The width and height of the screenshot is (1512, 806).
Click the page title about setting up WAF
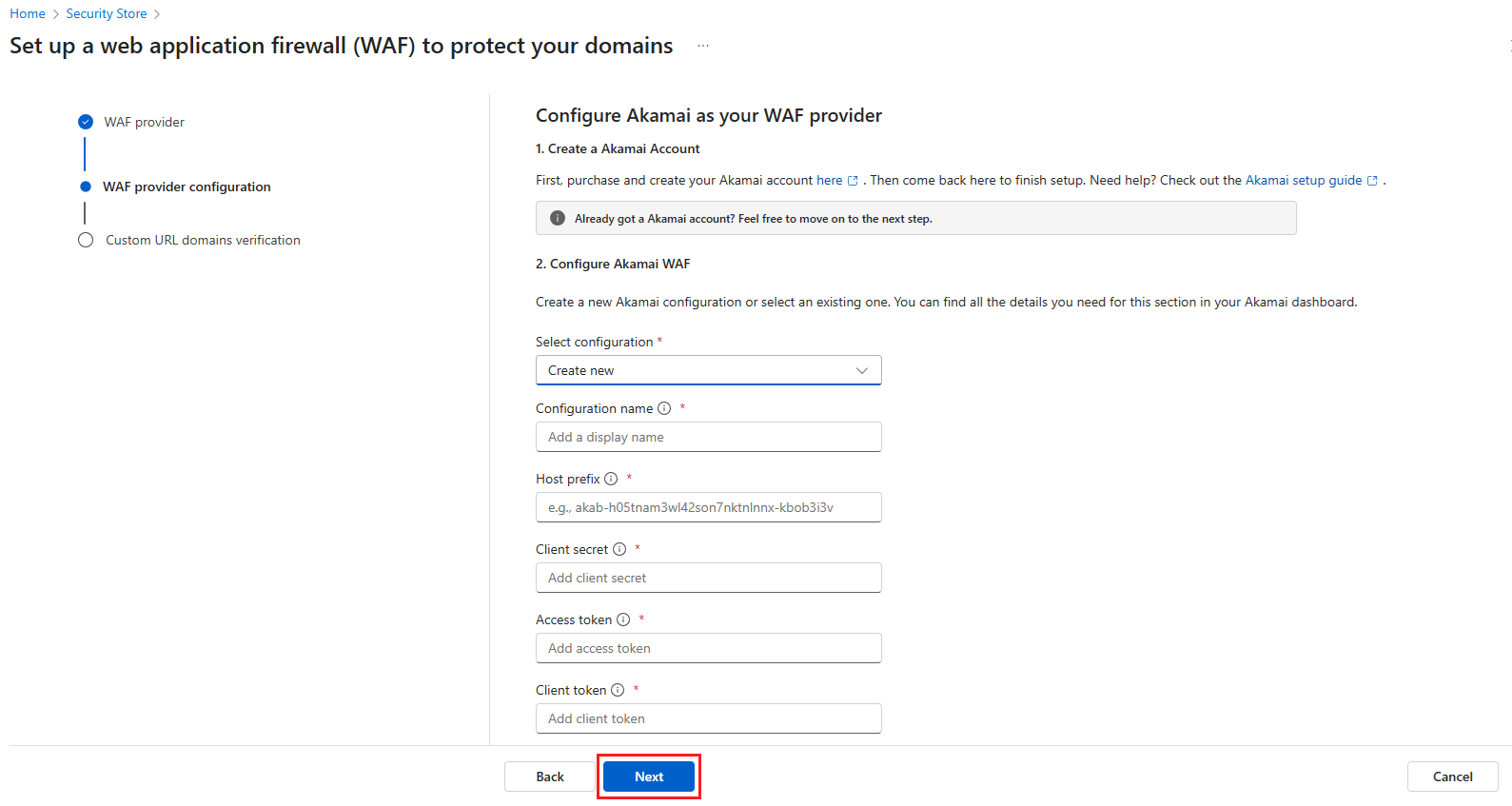tap(342, 46)
